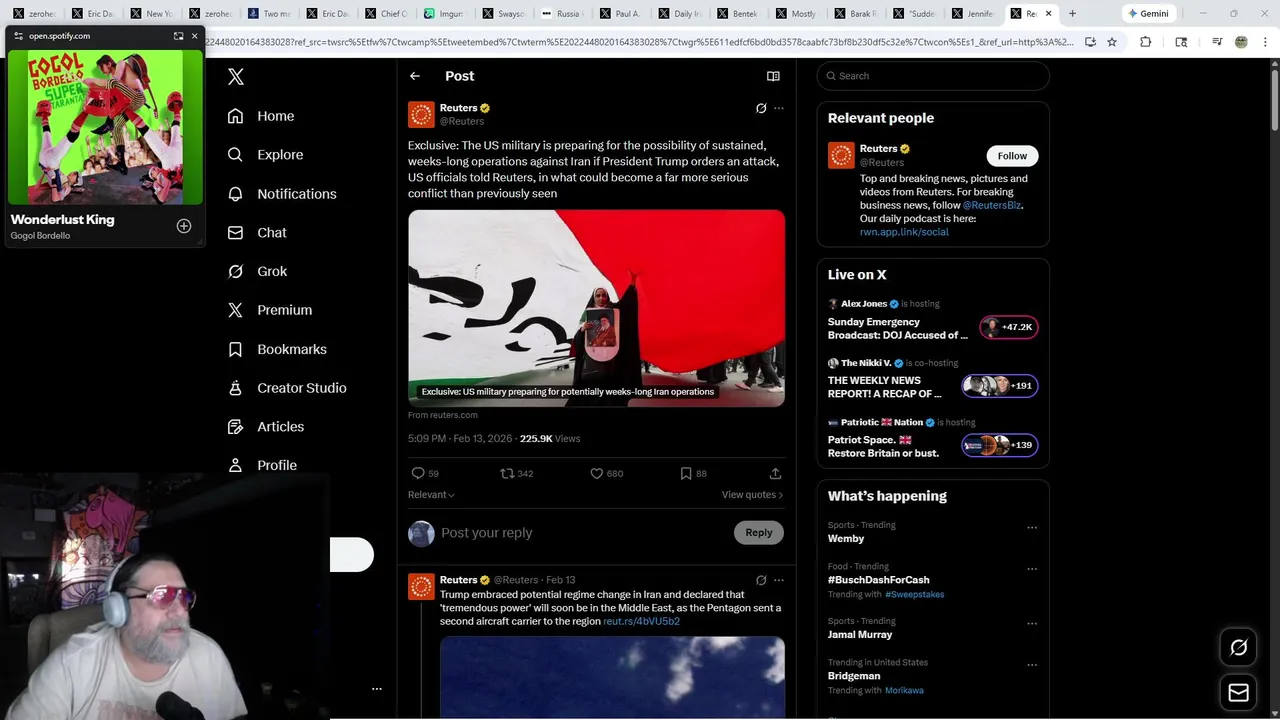Switch to Jennifer browser tab
This screenshot has height=720, width=1280.
tap(973, 13)
